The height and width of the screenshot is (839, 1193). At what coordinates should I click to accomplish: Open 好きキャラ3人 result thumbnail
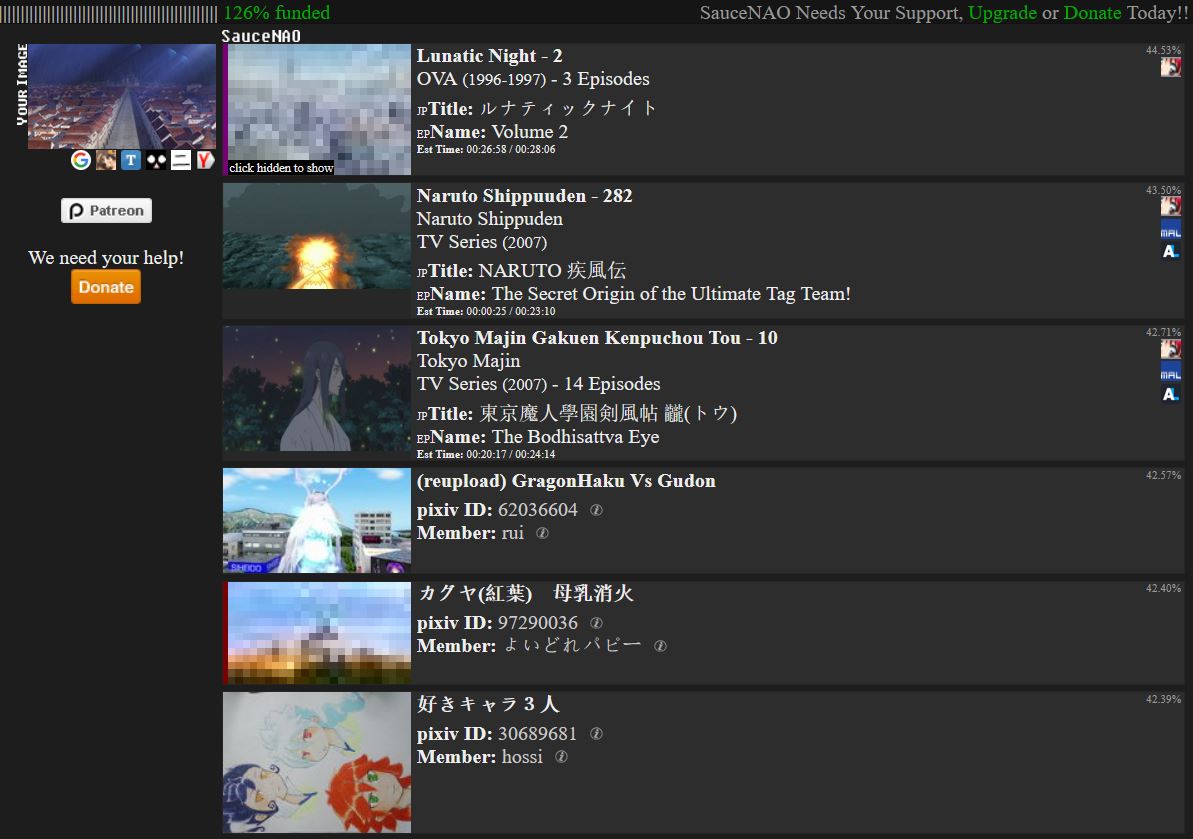click(x=317, y=762)
